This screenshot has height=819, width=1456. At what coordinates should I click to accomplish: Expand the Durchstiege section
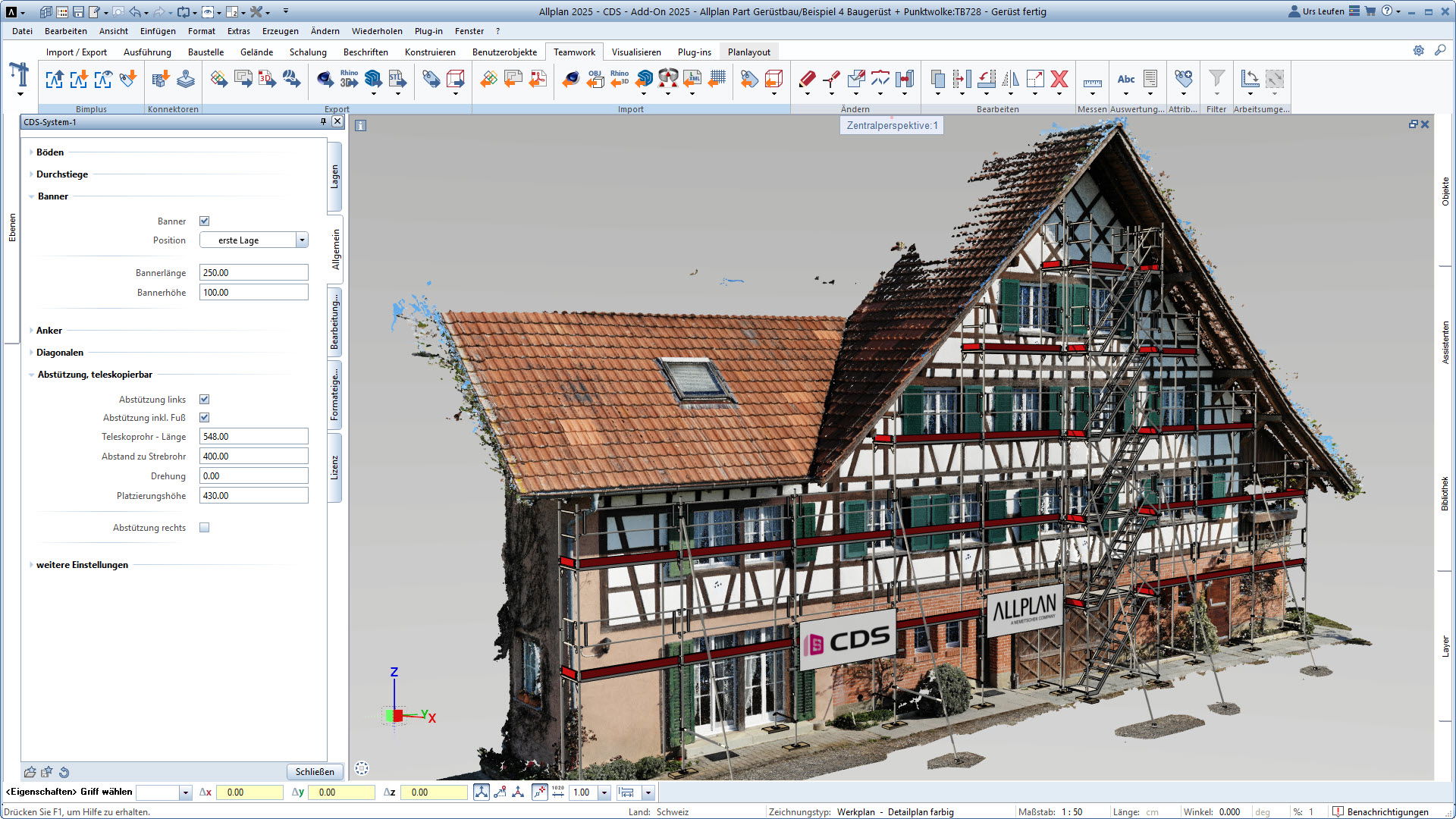62,174
